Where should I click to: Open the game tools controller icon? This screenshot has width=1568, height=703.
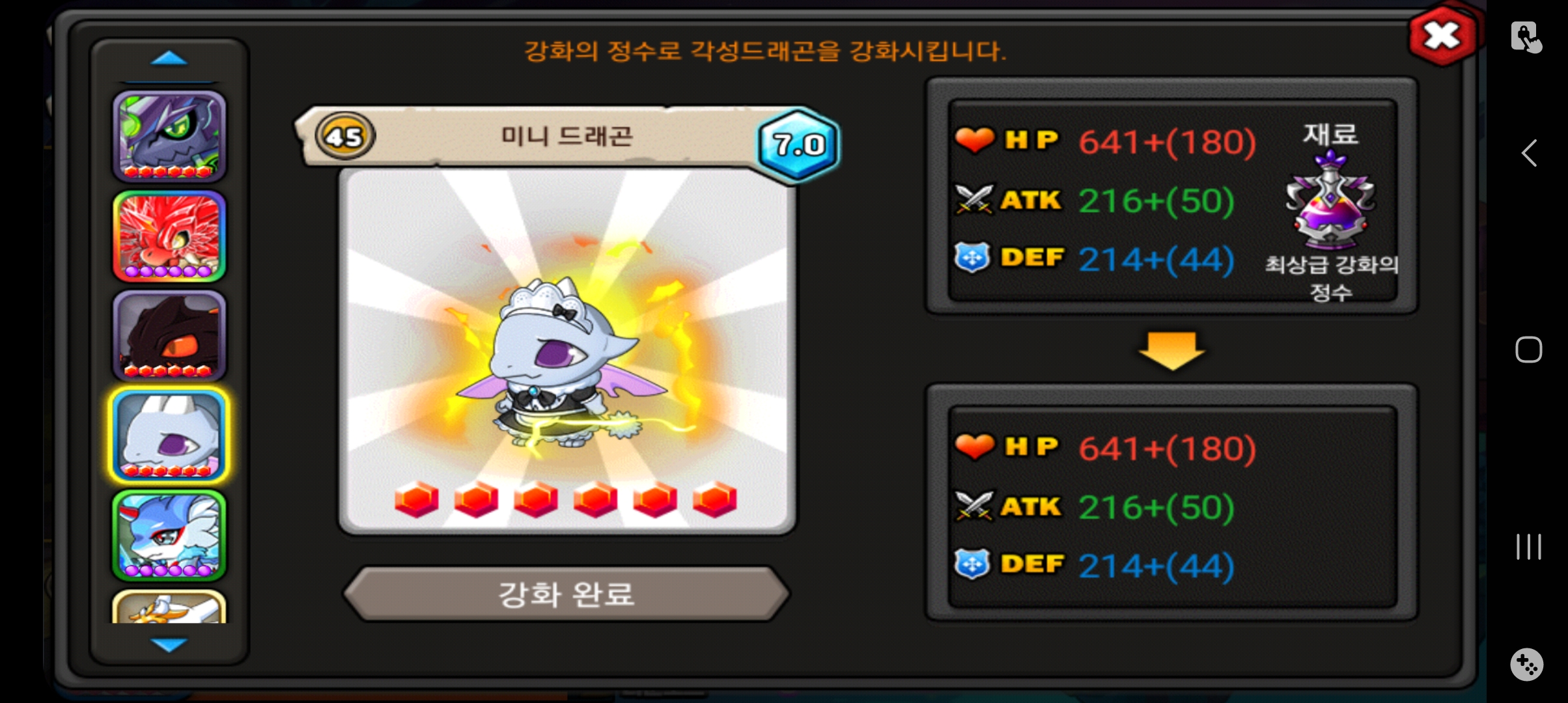pos(1527,665)
